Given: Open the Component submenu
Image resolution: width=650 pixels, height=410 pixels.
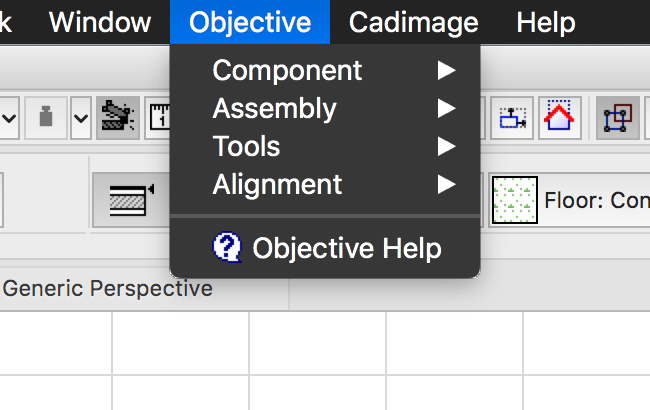Looking at the screenshot, I should pyautogui.click(x=288, y=70).
